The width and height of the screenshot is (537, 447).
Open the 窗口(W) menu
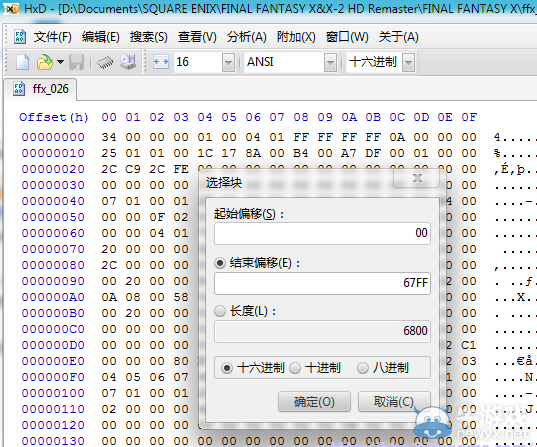click(347, 37)
